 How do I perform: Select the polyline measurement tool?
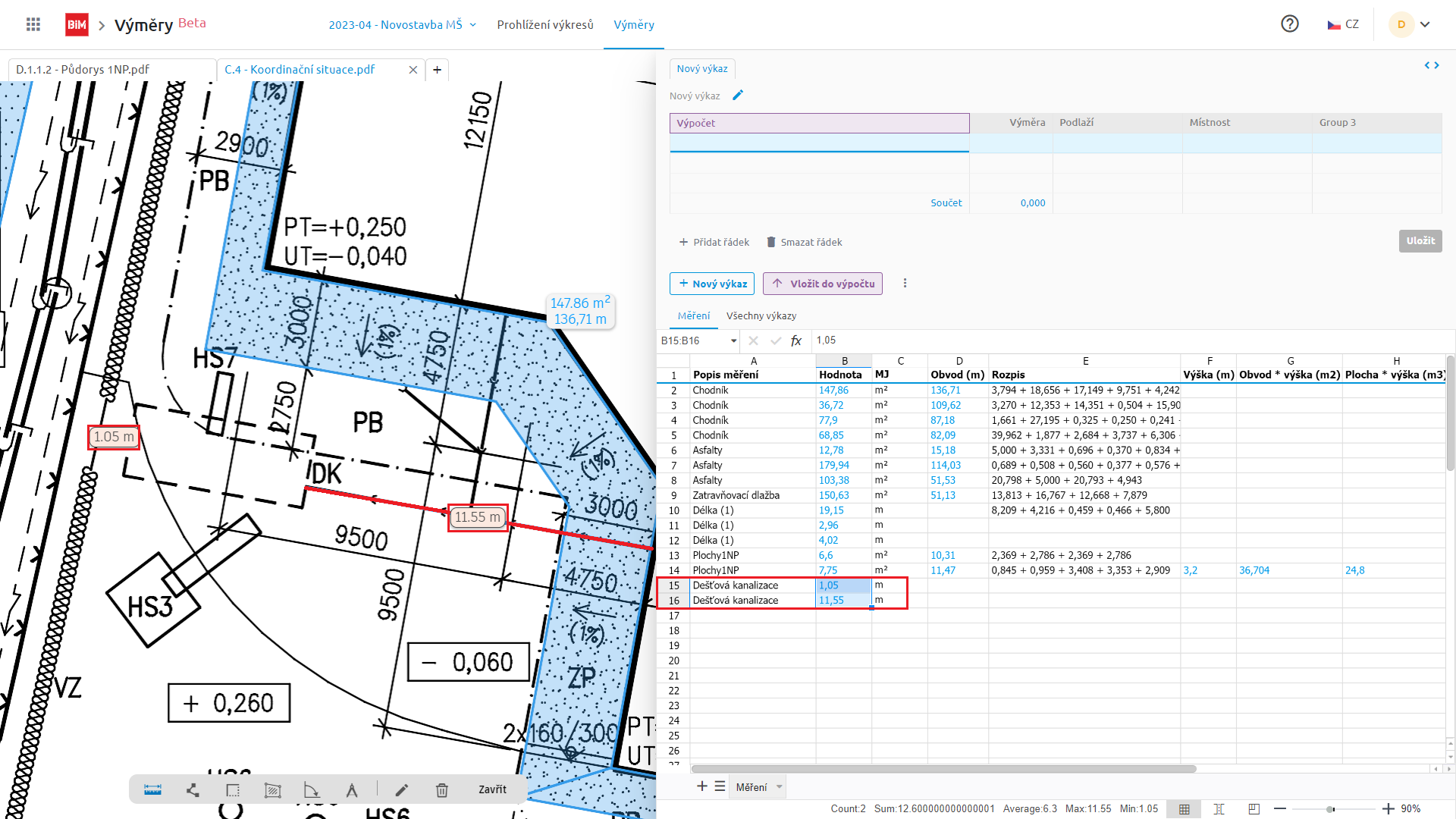(193, 790)
